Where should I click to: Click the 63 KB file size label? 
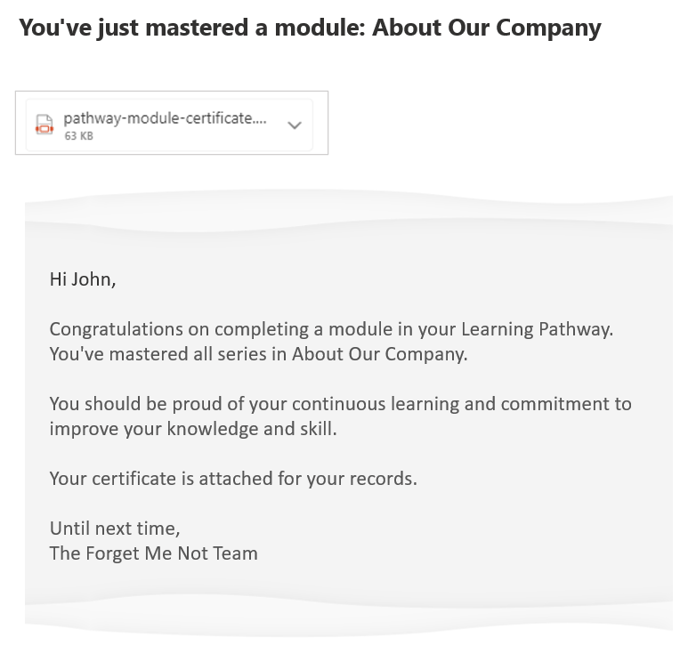(x=78, y=136)
